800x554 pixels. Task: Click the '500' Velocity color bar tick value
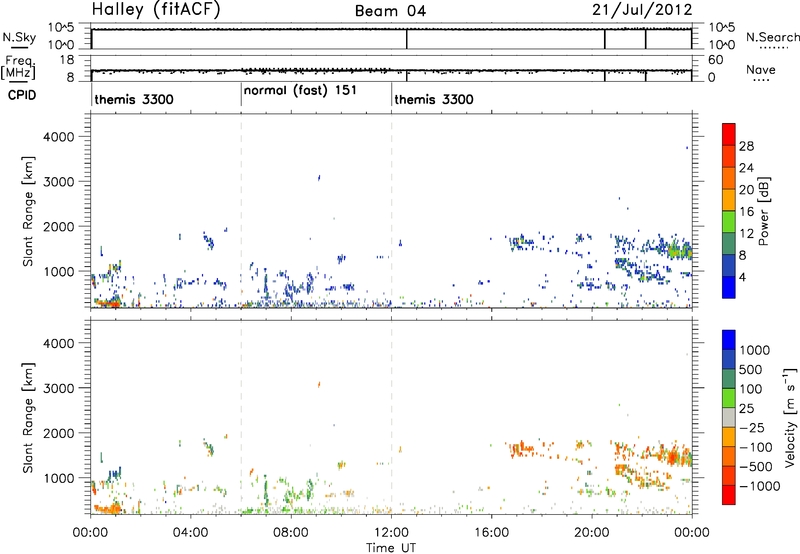(751, 370)
